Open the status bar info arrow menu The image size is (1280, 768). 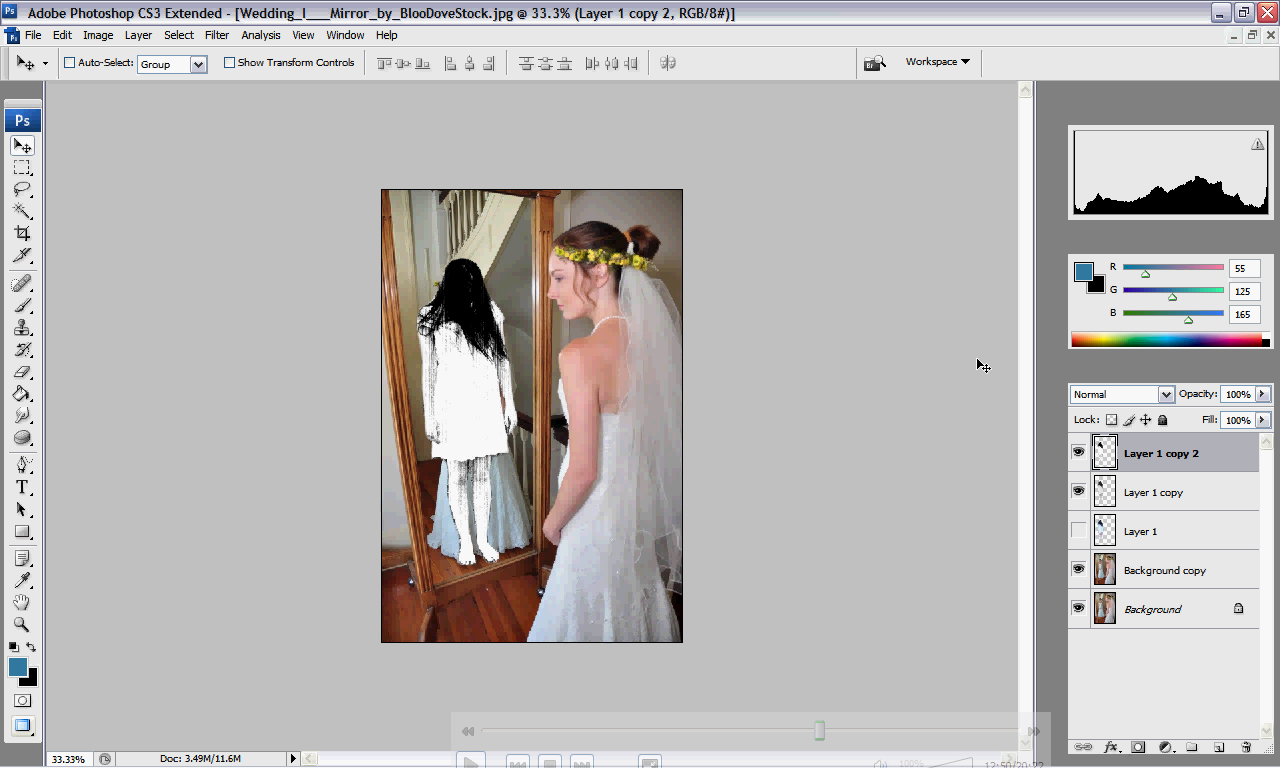[294, 759]
